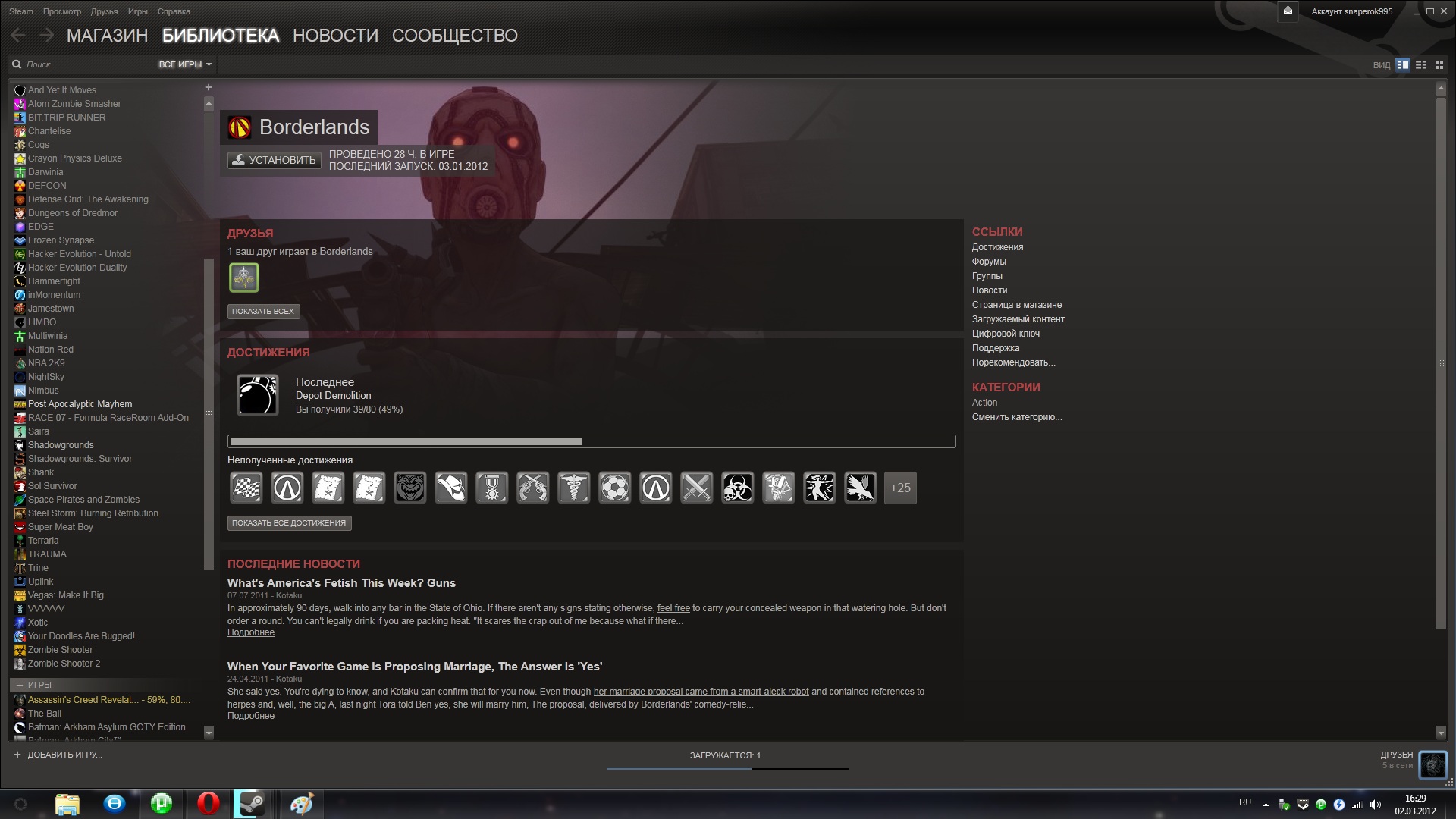Expand the +25 remaining achievements tile

tap(900, 488)
